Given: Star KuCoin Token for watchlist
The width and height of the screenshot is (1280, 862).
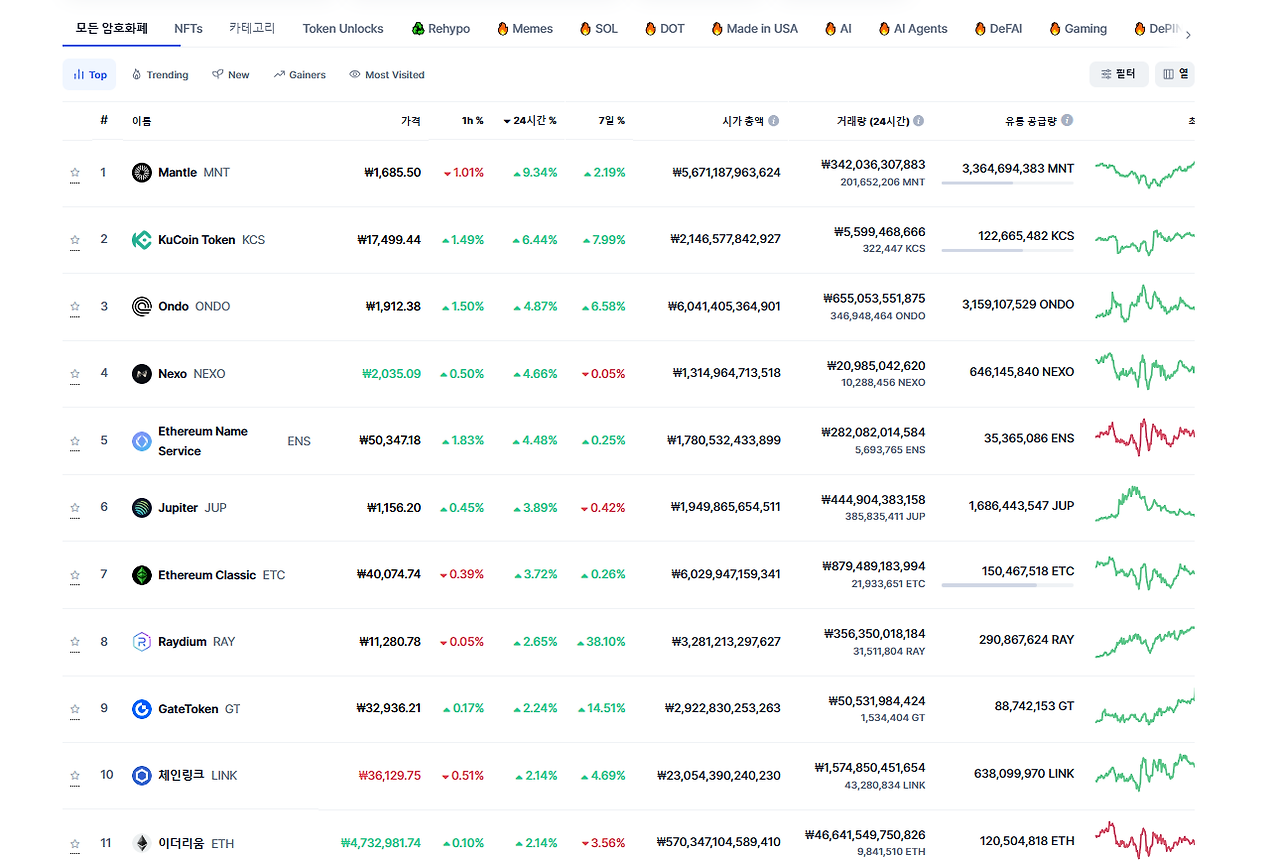Looking at the screenshot, I should (75, 240).
